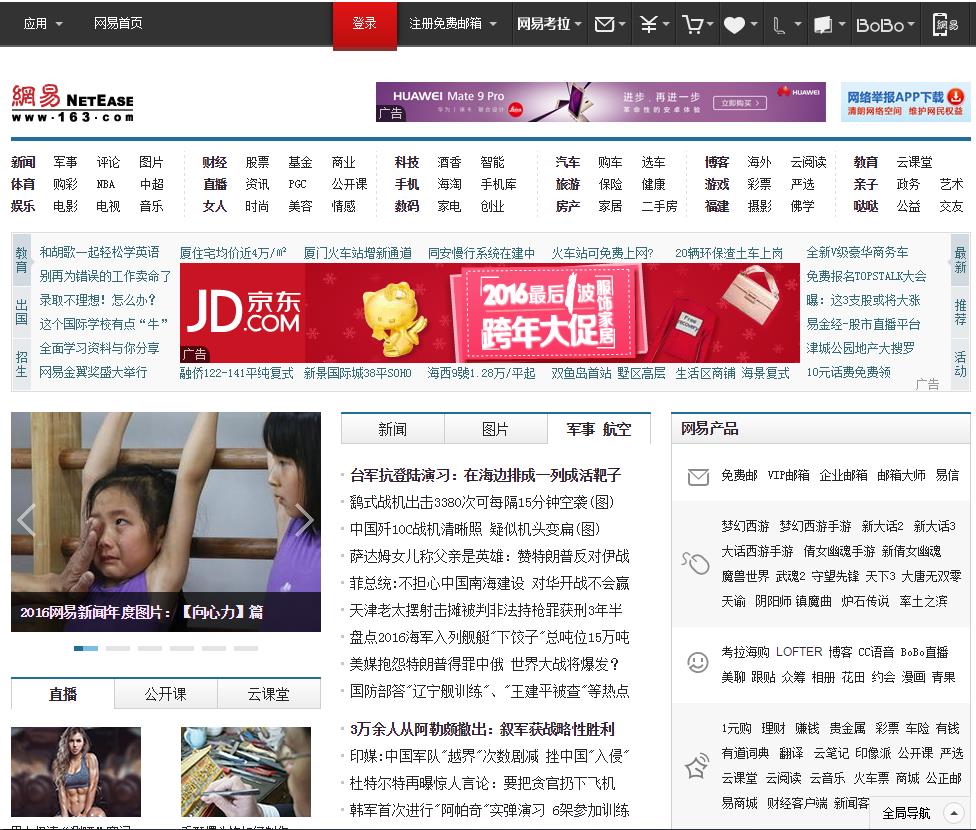Screen dimensions: 976x830
Task: Click the heart icon in top bar
Action: click(x=734, y=25)
